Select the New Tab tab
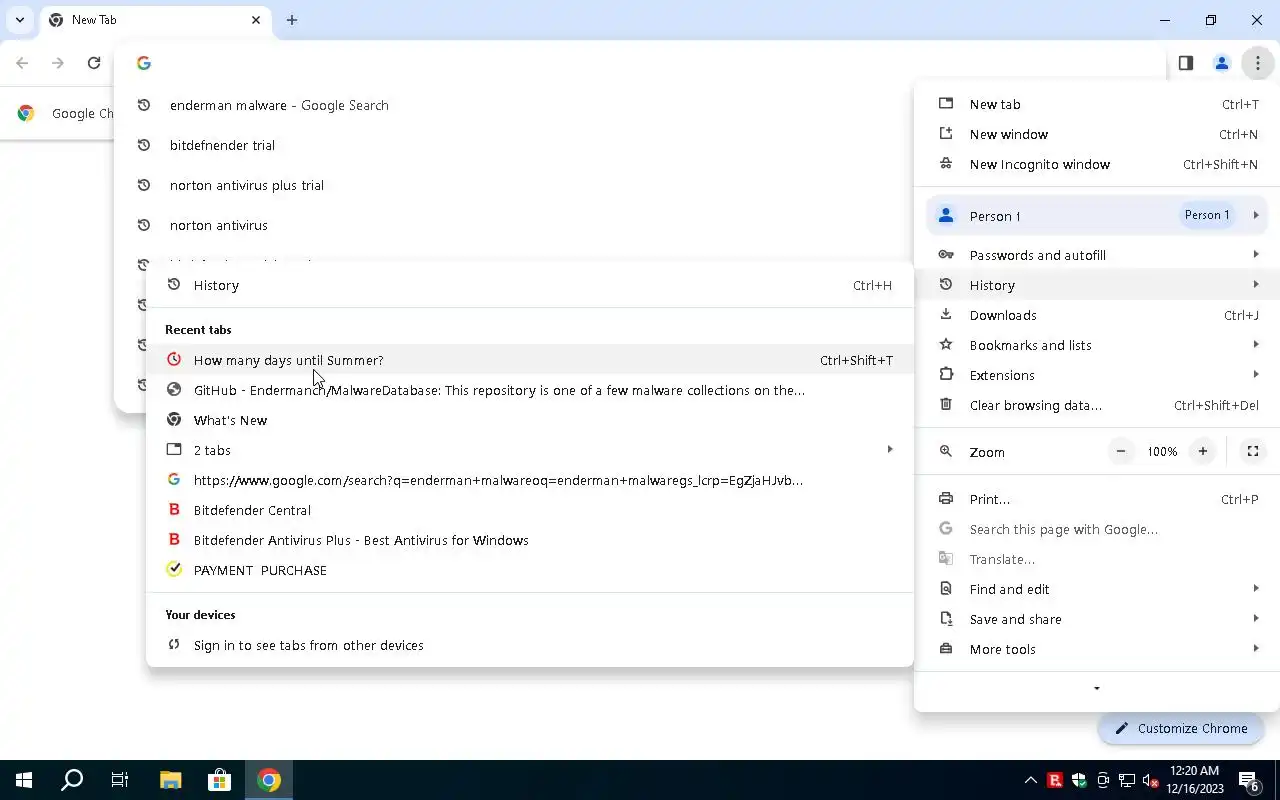 156,20
